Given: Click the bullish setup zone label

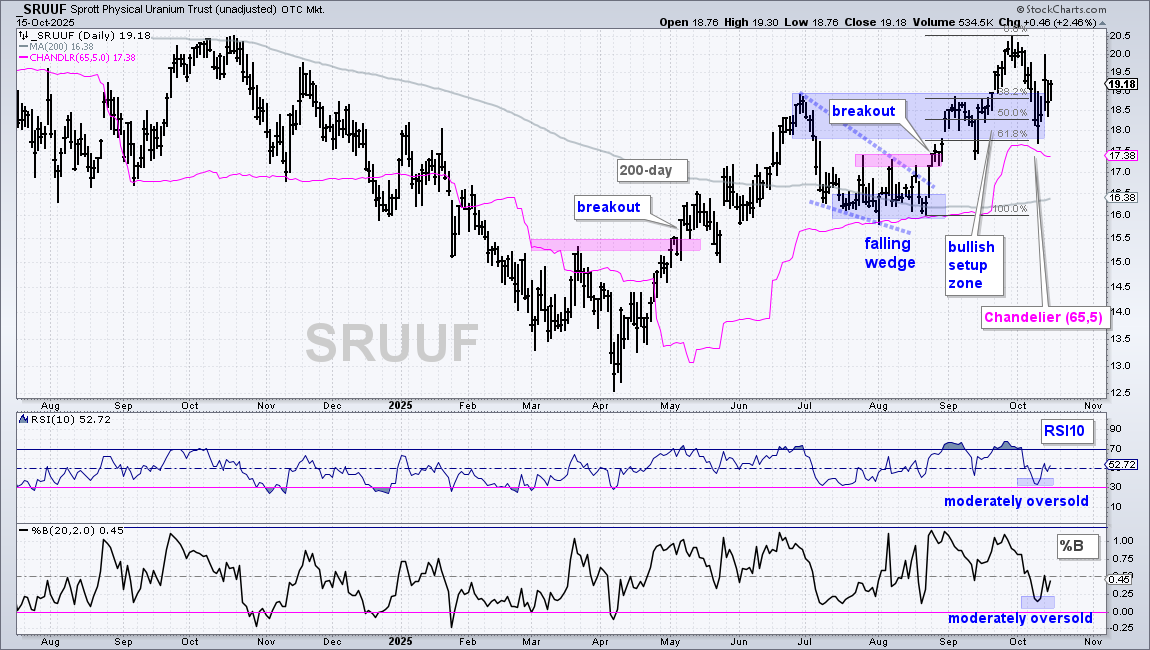Looking at the screenshot, I should point(972,265).
